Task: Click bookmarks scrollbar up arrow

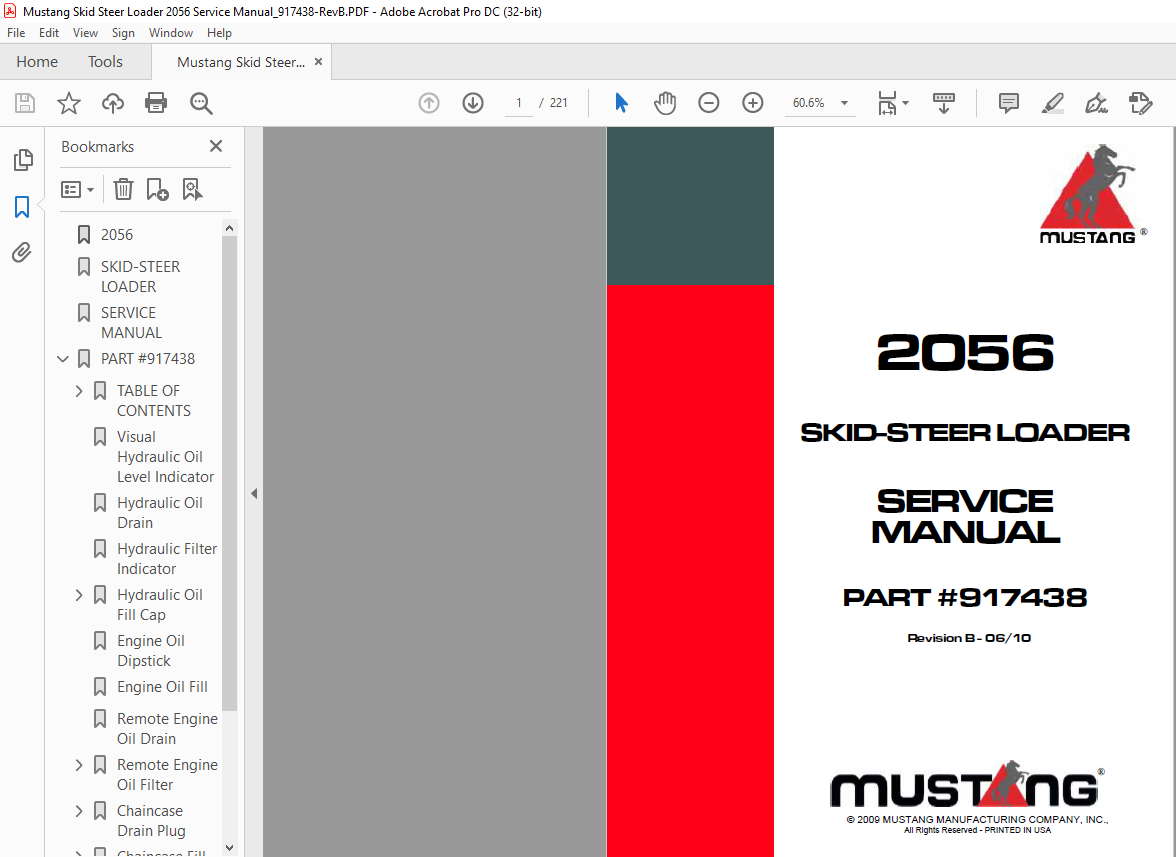Action: 230,228
